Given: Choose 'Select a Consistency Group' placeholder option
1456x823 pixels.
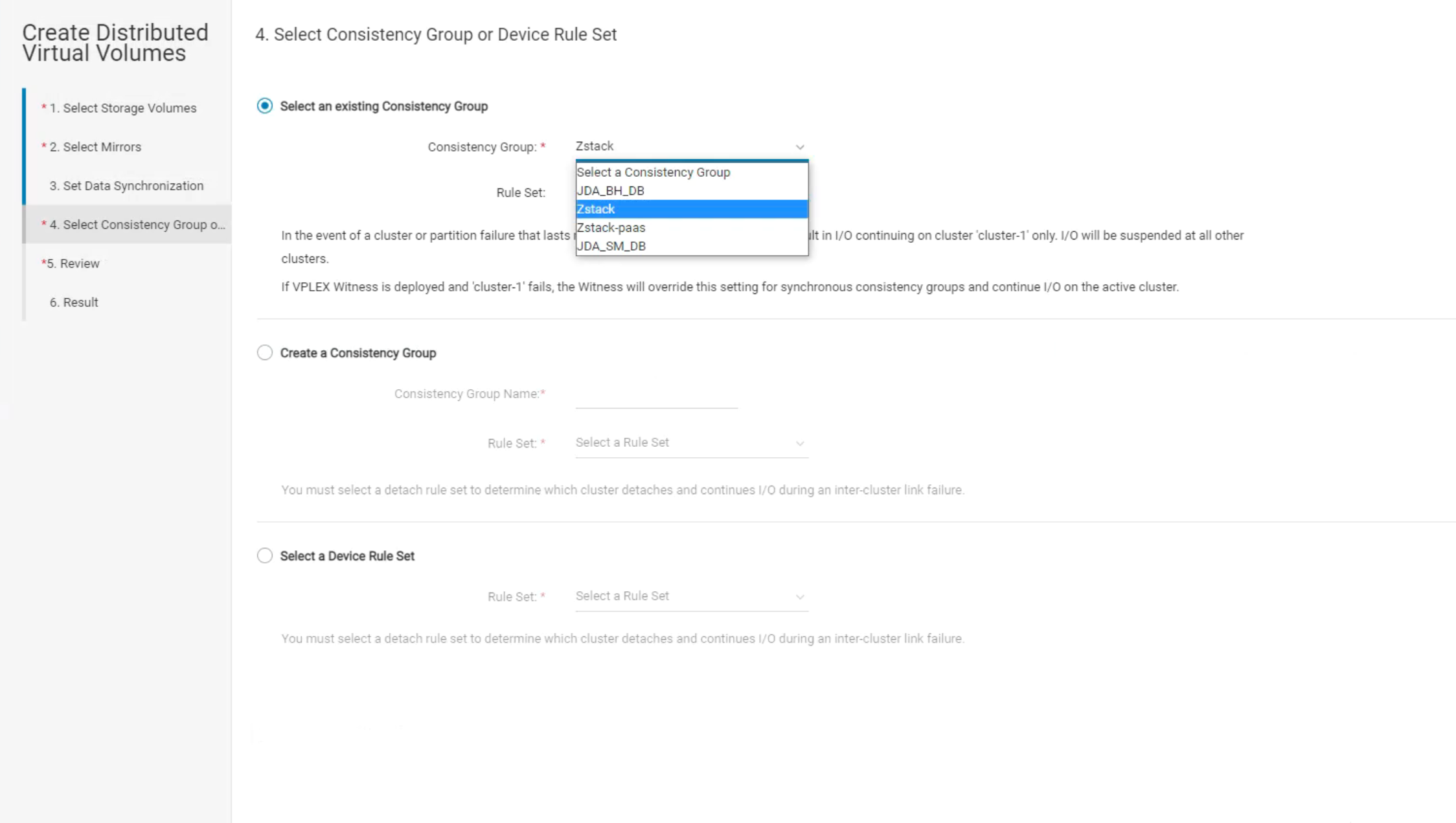Looking at the screenshot, I should point(653,172).
